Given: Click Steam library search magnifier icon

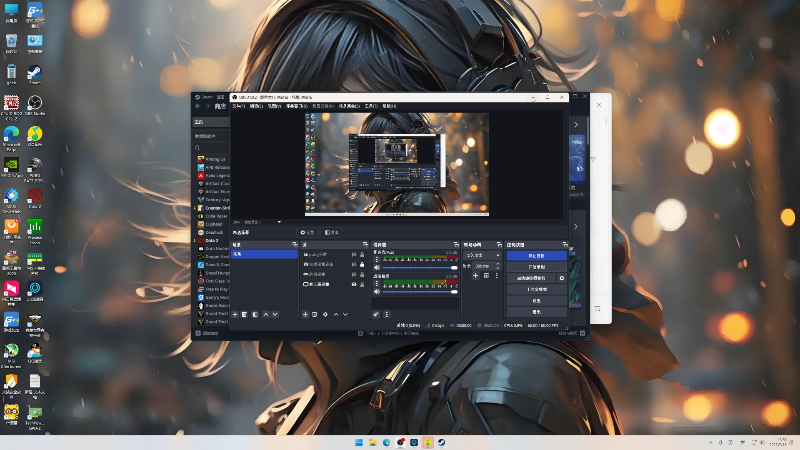Looking at the screenshot, I should [x=197, y=148].
